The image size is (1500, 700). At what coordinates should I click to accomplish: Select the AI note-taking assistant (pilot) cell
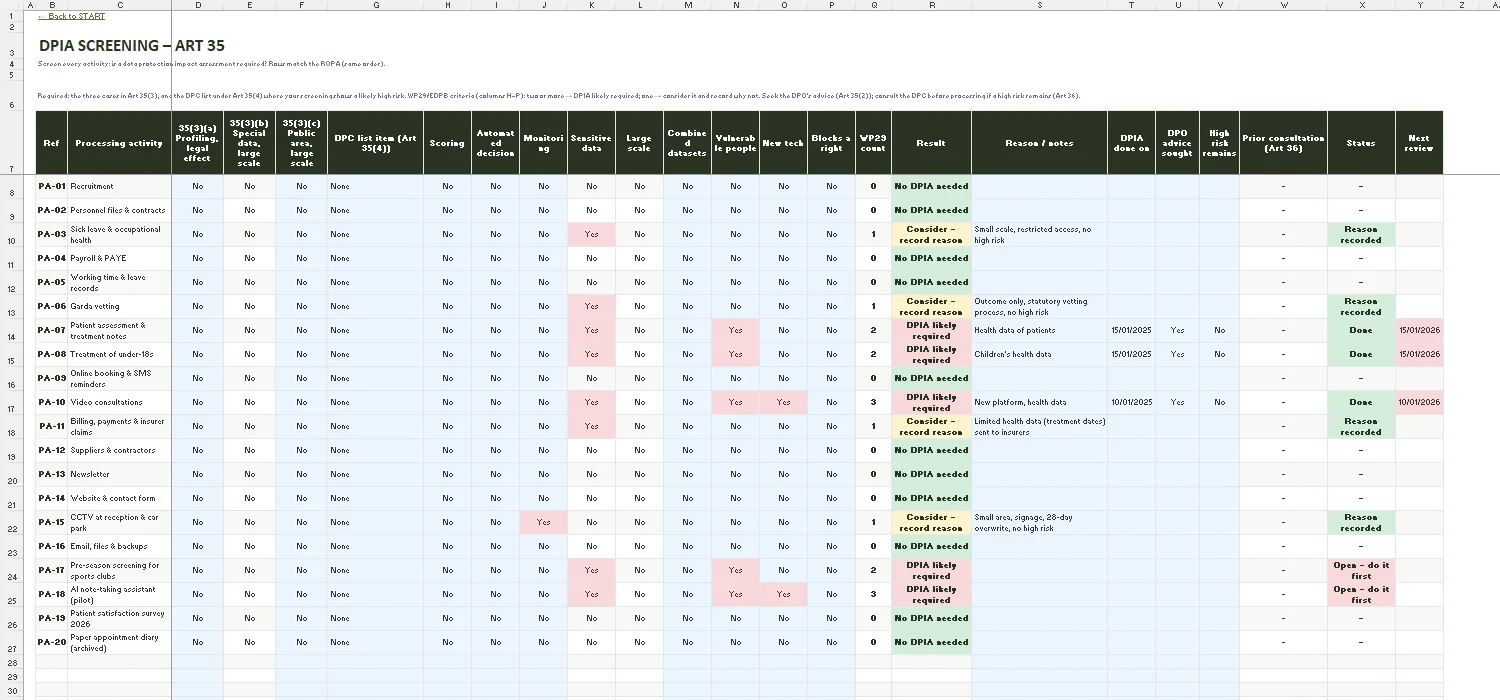tap(120, 595)
